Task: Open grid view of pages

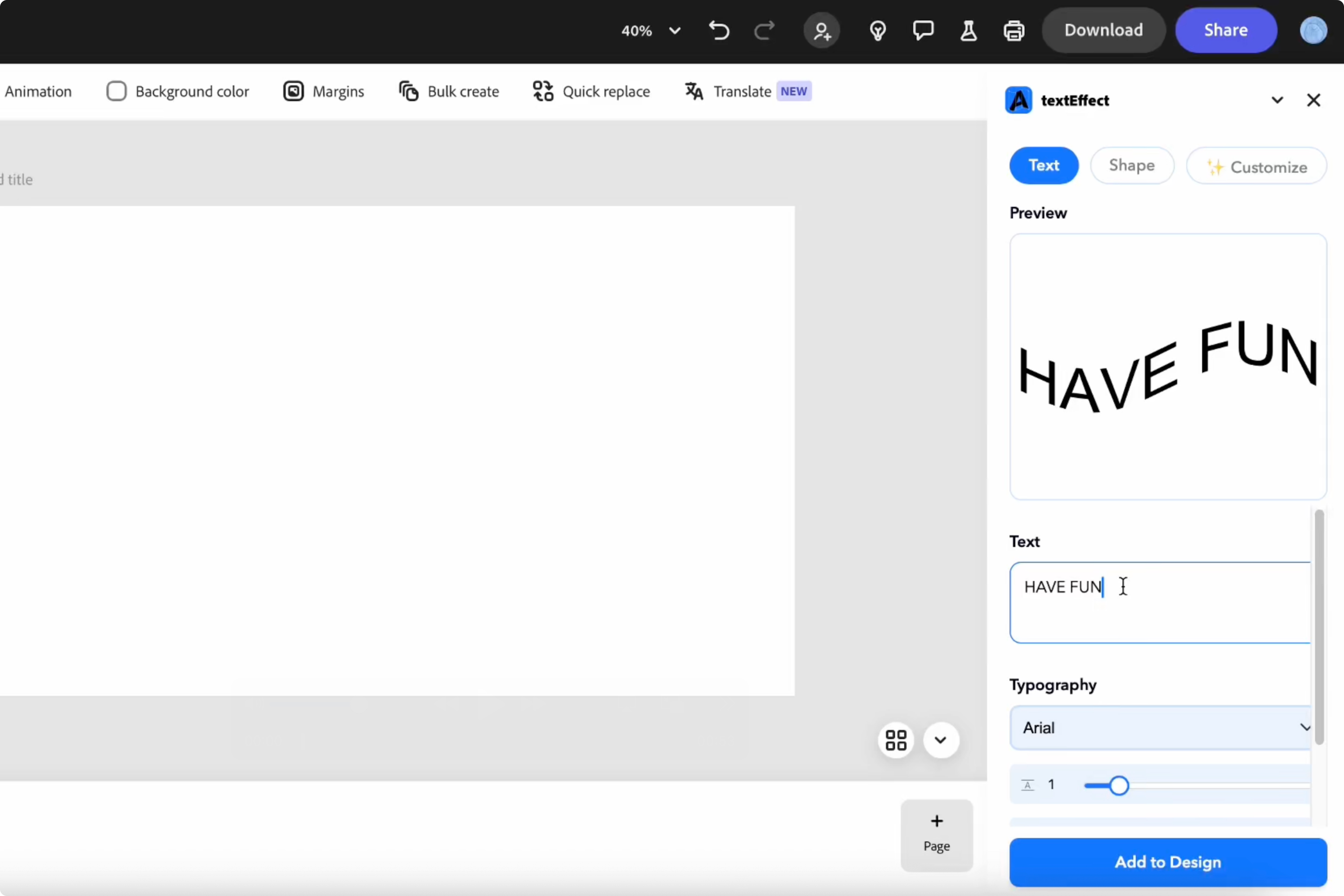Action: 896,740
